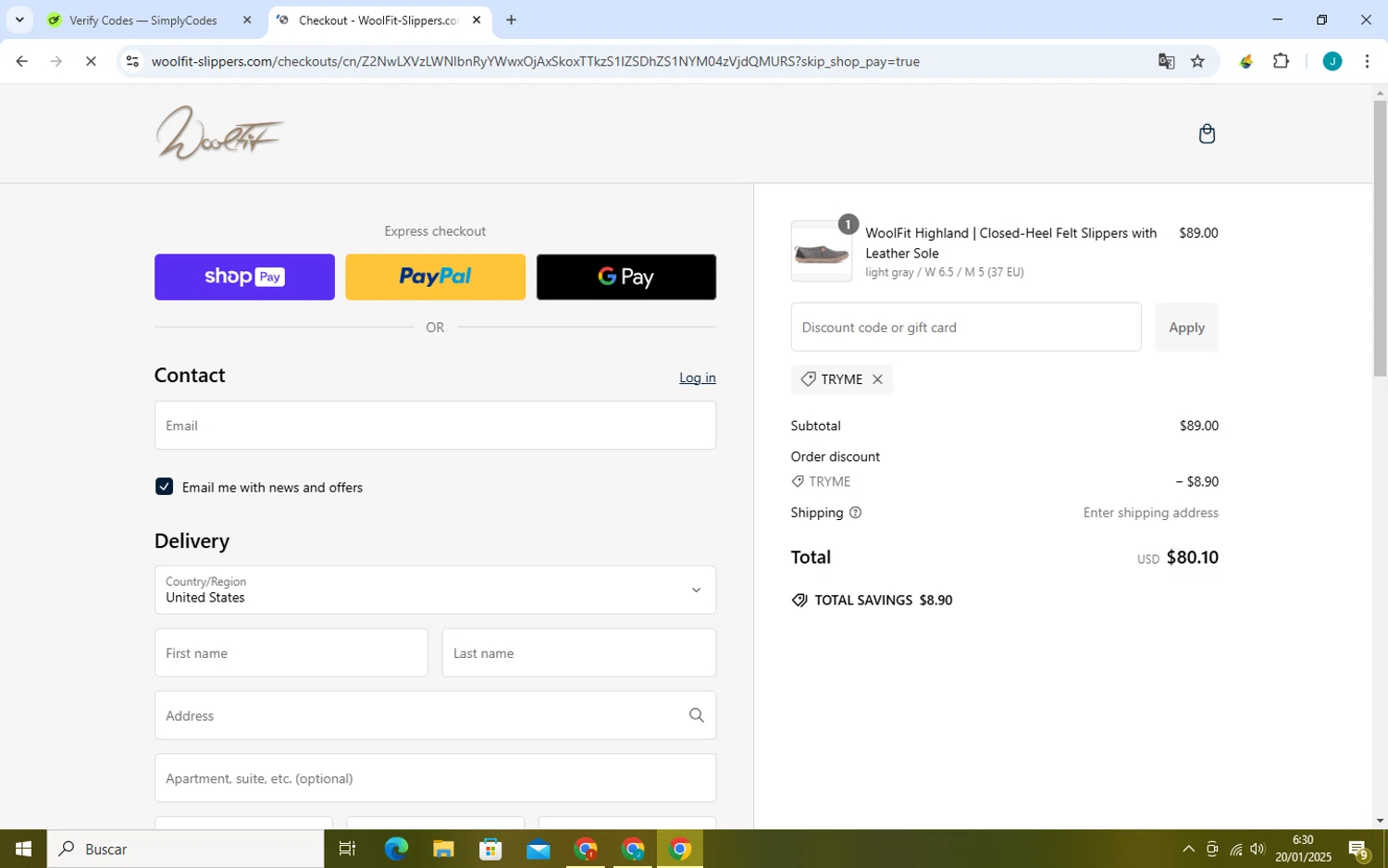
Task: Open Task View on the taskbar
Action: tap(347, 849)
